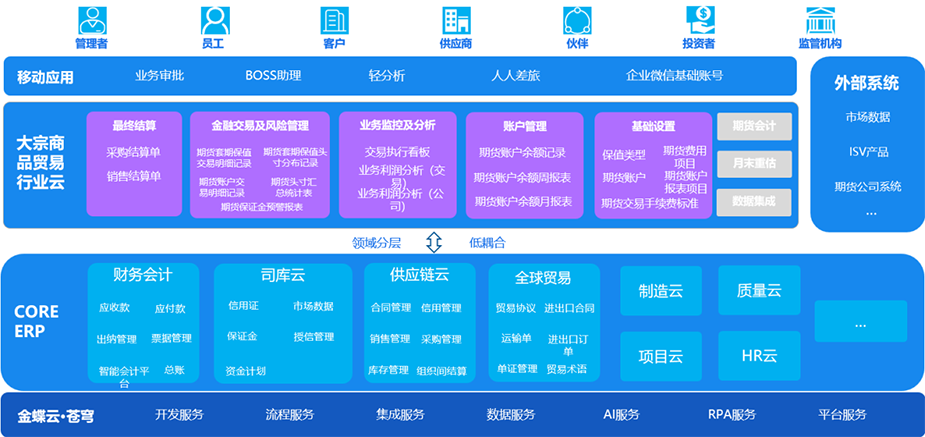Open the 制造云 module tile
Screen dimensions: 925x437
(660, 291)
